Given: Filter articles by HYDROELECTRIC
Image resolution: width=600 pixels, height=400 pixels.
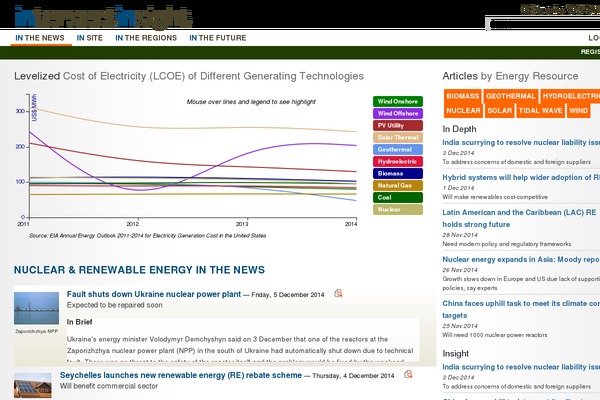Looking at the screenshot, I should coord(570,96).
